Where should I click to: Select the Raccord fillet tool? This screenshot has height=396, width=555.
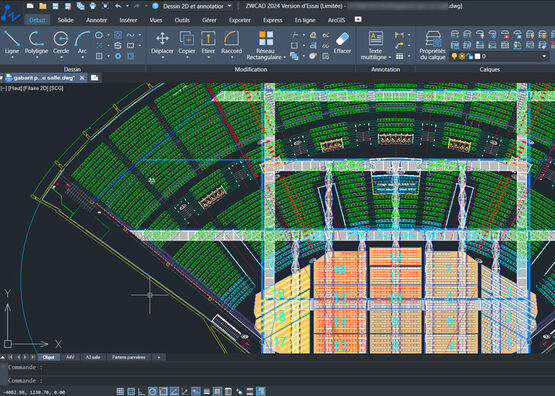(231, 43)
